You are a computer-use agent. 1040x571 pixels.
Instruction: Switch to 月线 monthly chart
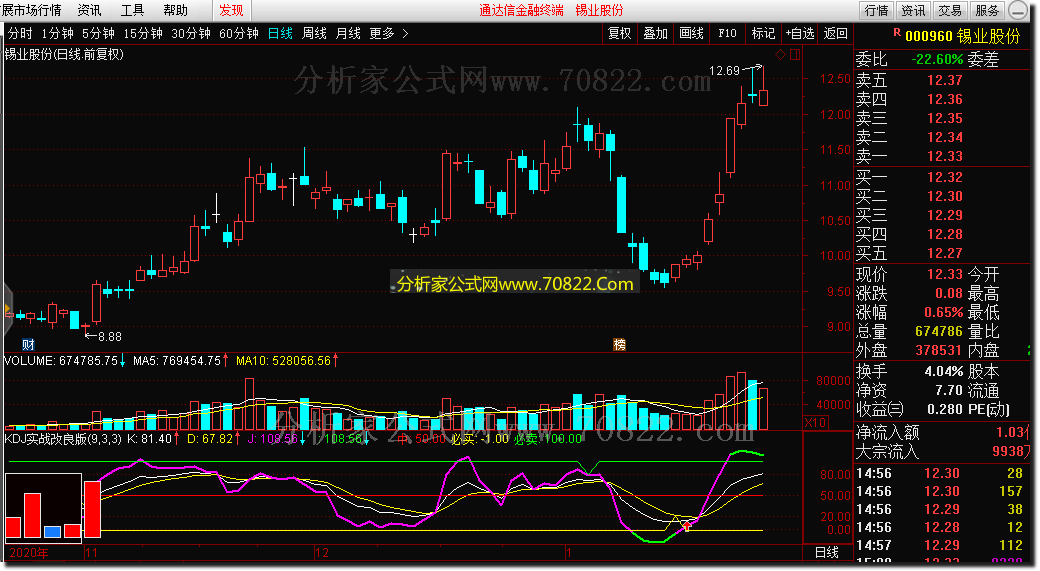coord(348,33)
